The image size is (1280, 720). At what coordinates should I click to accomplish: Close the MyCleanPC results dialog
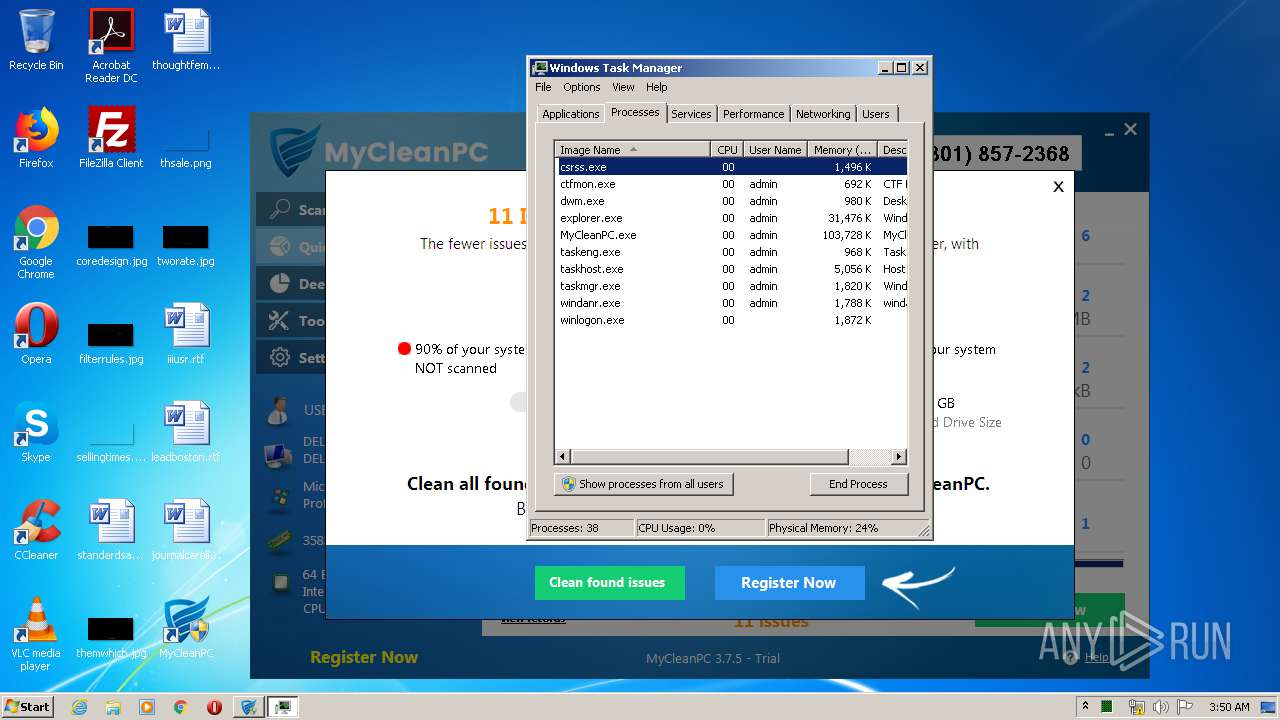(1058, 186)
